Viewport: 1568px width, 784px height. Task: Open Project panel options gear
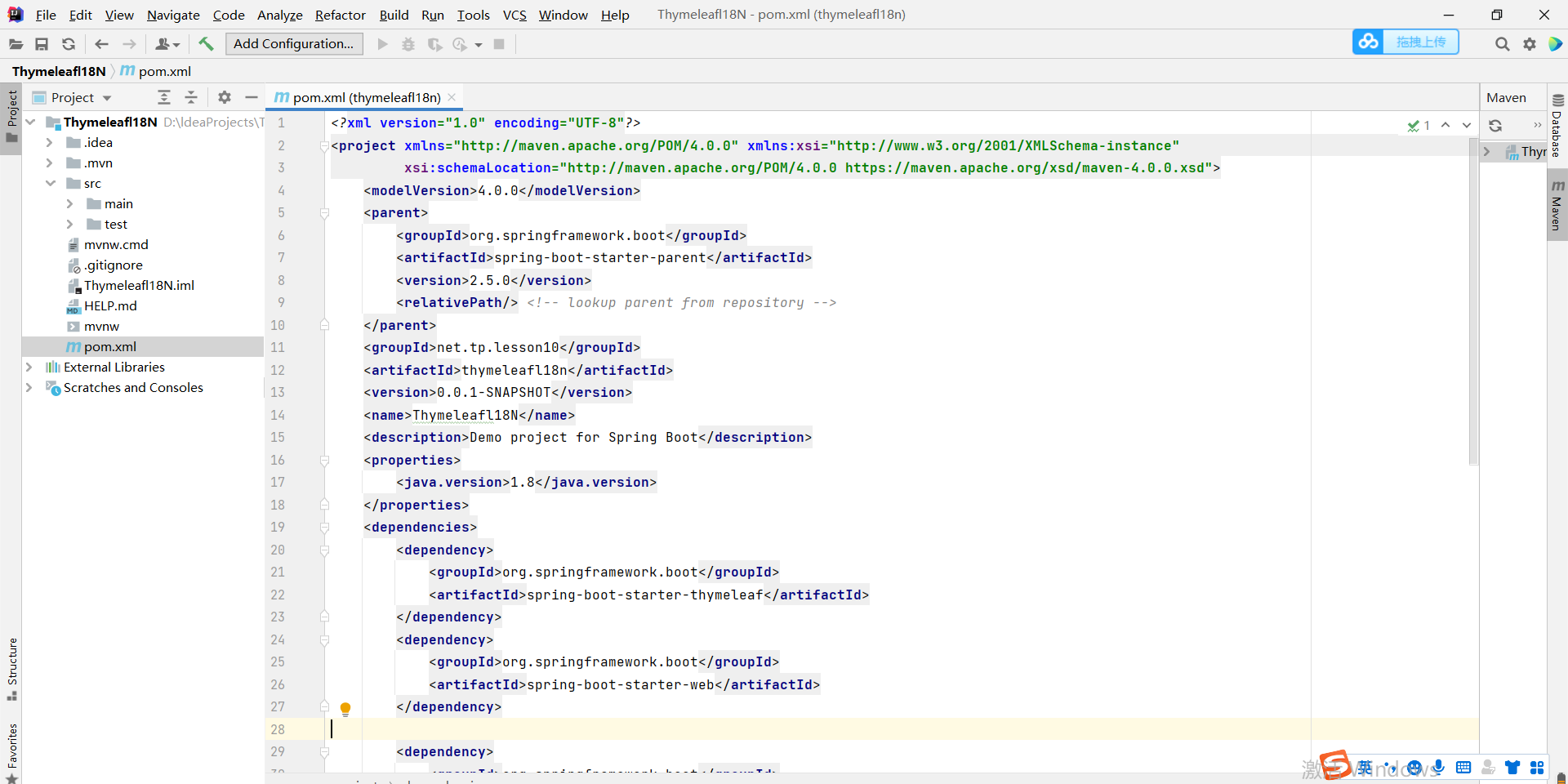click(225, 97)
